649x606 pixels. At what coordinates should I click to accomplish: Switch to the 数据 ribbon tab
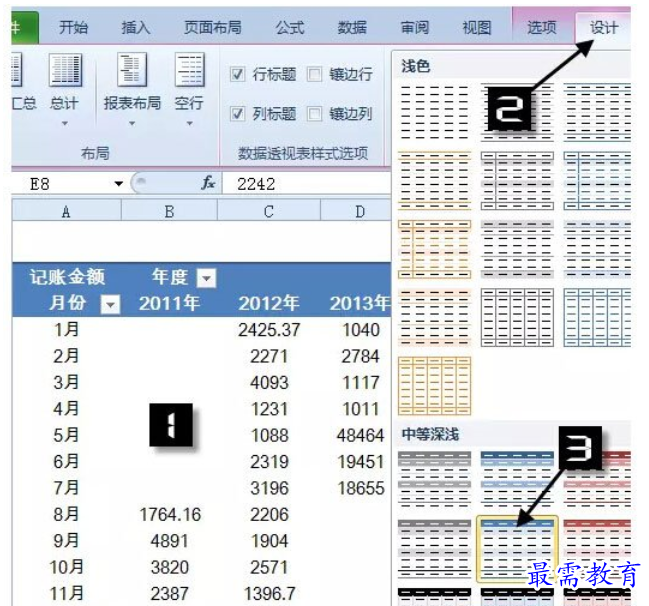pyautogui.click(x=352, y=28)
